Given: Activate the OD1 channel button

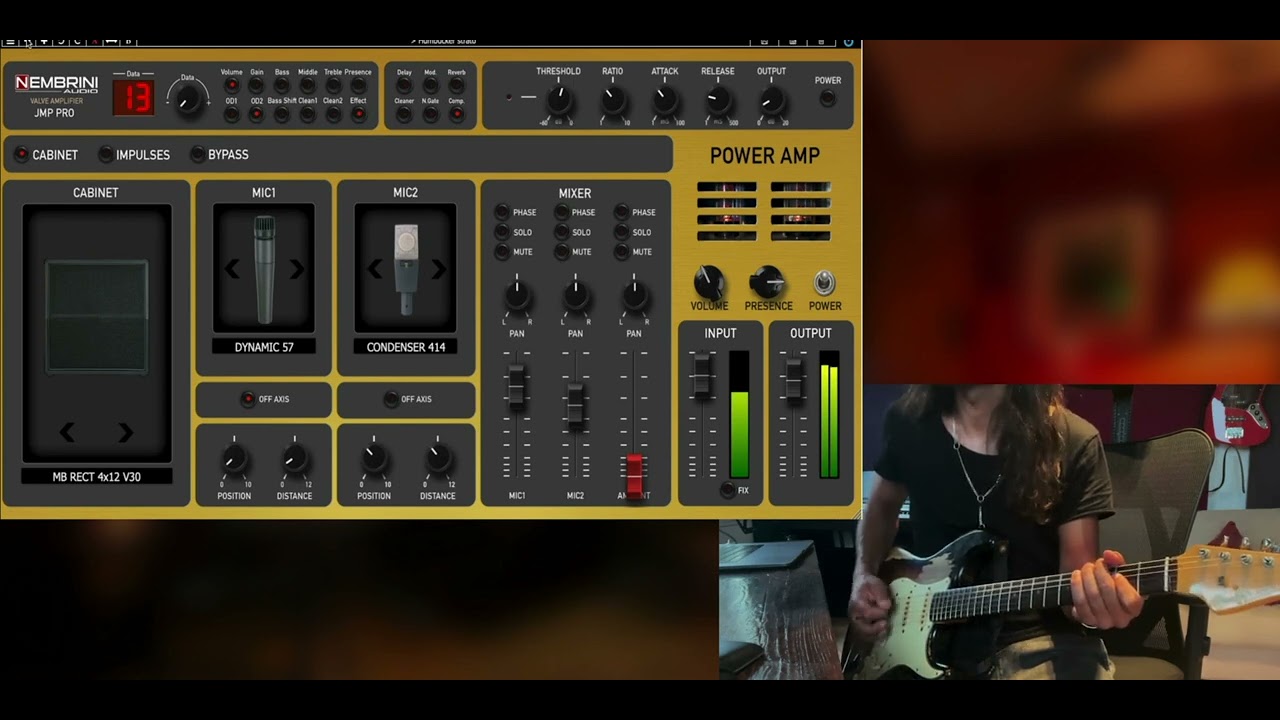Looking at the screenshot, I should click(x=231, y=115).
